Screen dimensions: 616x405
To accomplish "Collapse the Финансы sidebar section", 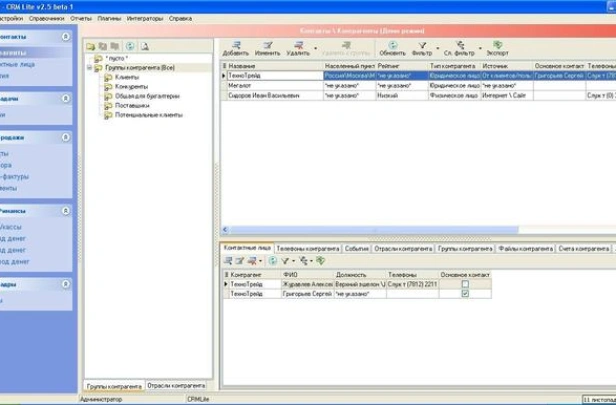I will (x=66, y=211).
